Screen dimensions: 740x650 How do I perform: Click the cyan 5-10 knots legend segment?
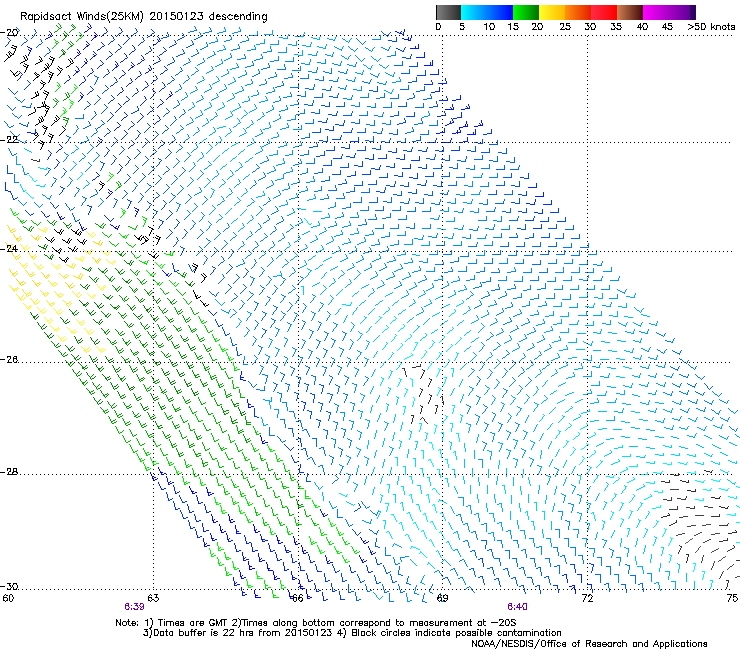[474, 12]
